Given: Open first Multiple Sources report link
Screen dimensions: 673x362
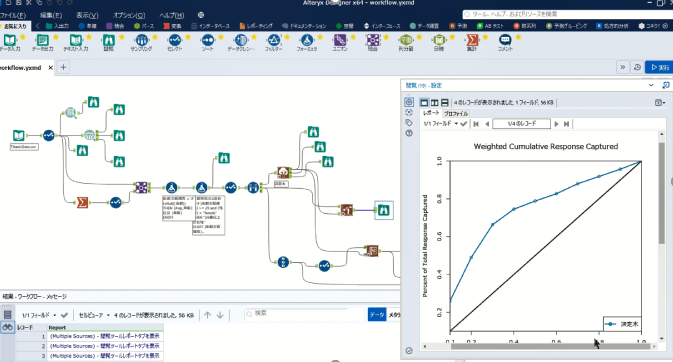Looking at the screenshot, I should point(105,336).
